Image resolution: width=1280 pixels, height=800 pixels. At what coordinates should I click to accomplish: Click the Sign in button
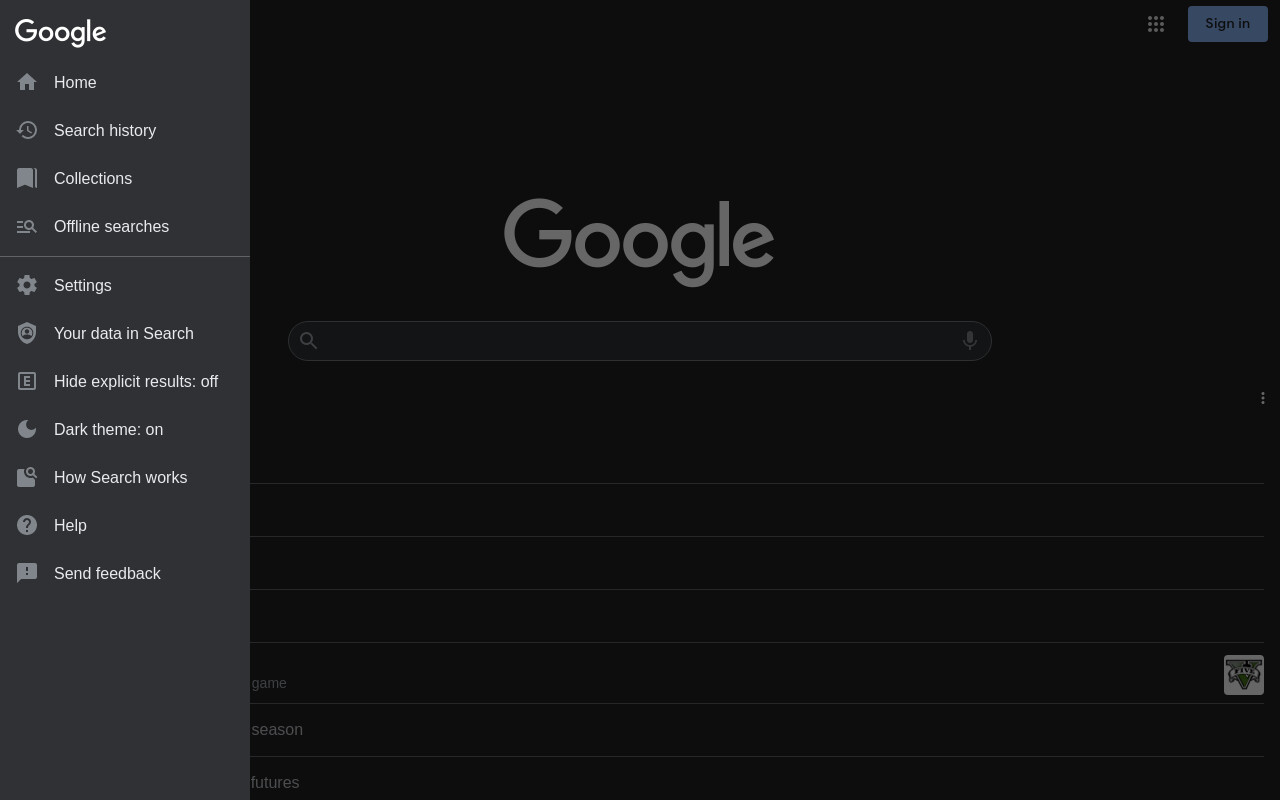pyautogui.click(x=1227, y=24)
